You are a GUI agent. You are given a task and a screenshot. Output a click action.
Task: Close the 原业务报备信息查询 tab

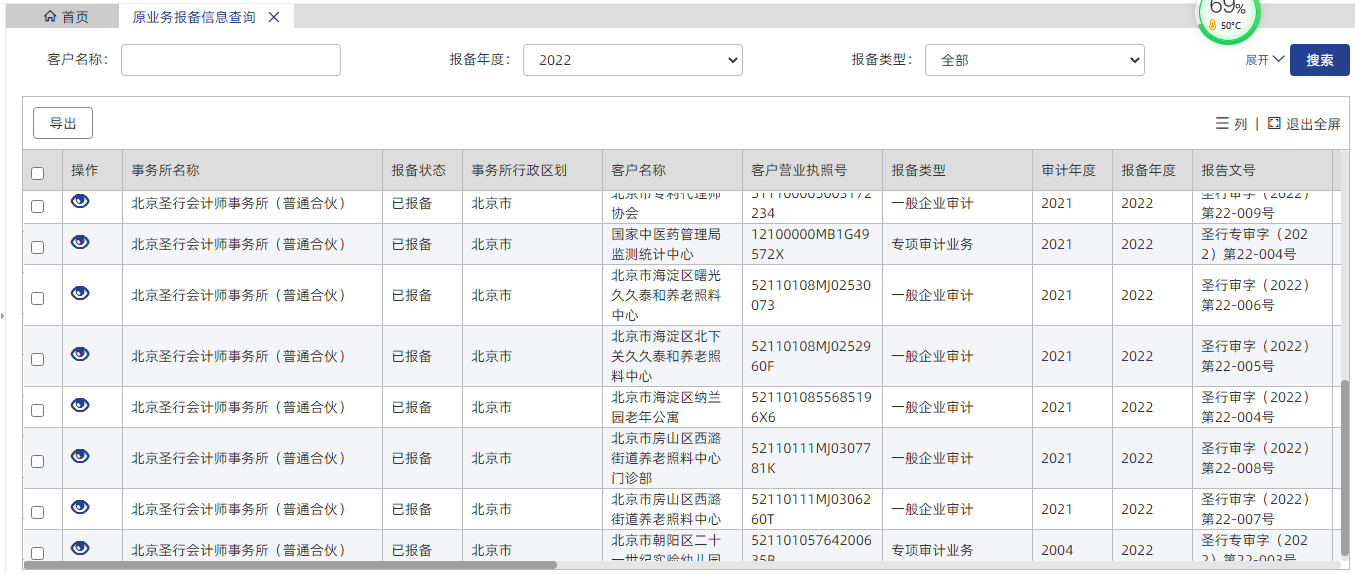click(274, 17)
